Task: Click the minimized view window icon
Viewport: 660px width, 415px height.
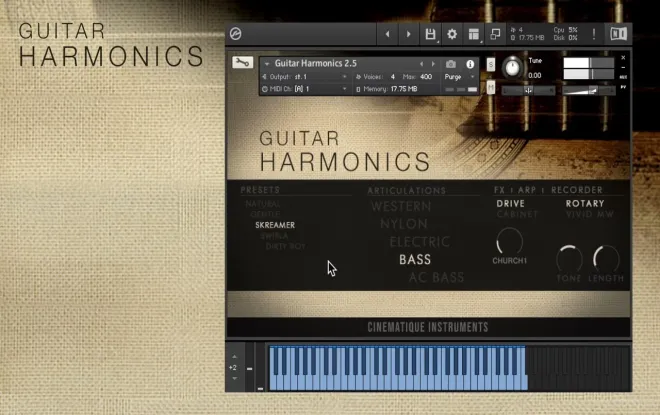Action: coord(495,34)
